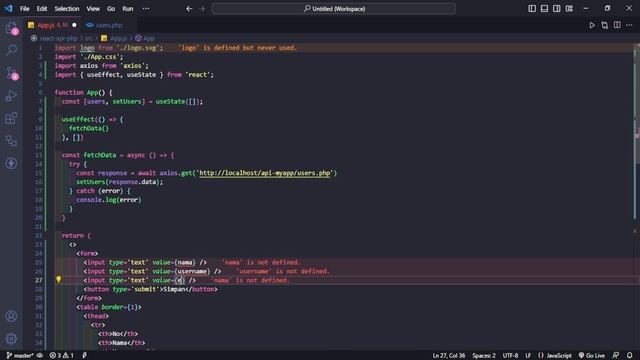Toggle the primary side bar
This screenshot has width=640, height=360.
coord(532,9)
